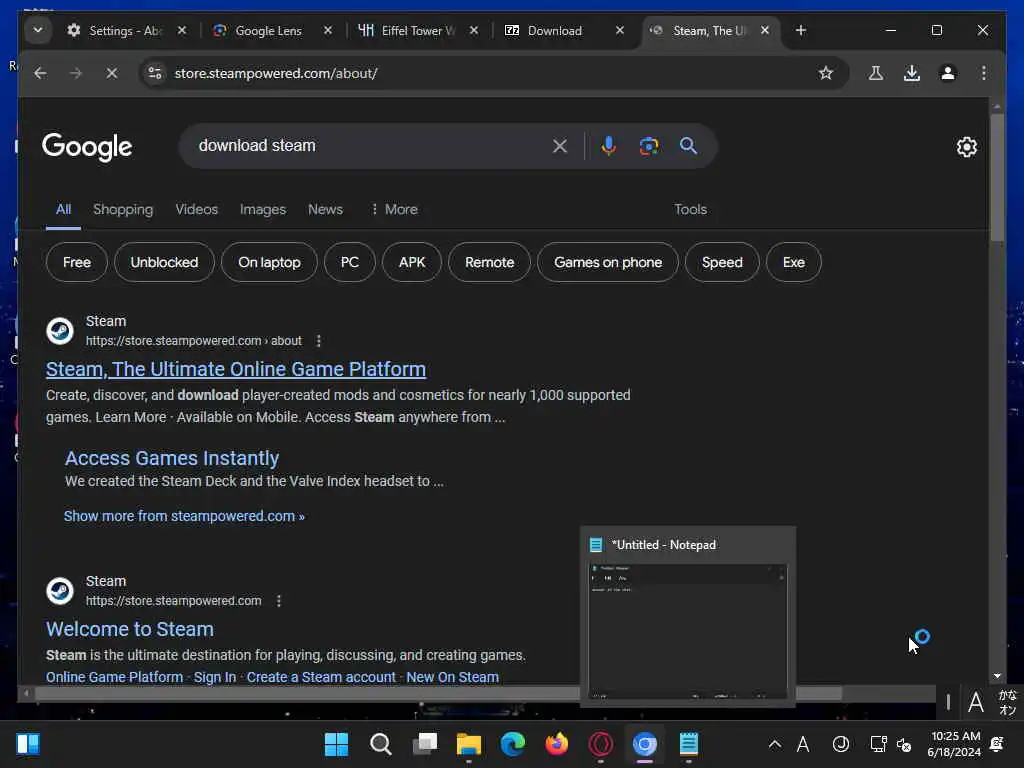
Task: Click the vertical page scrollbar
Action: [x=997, y=176]
